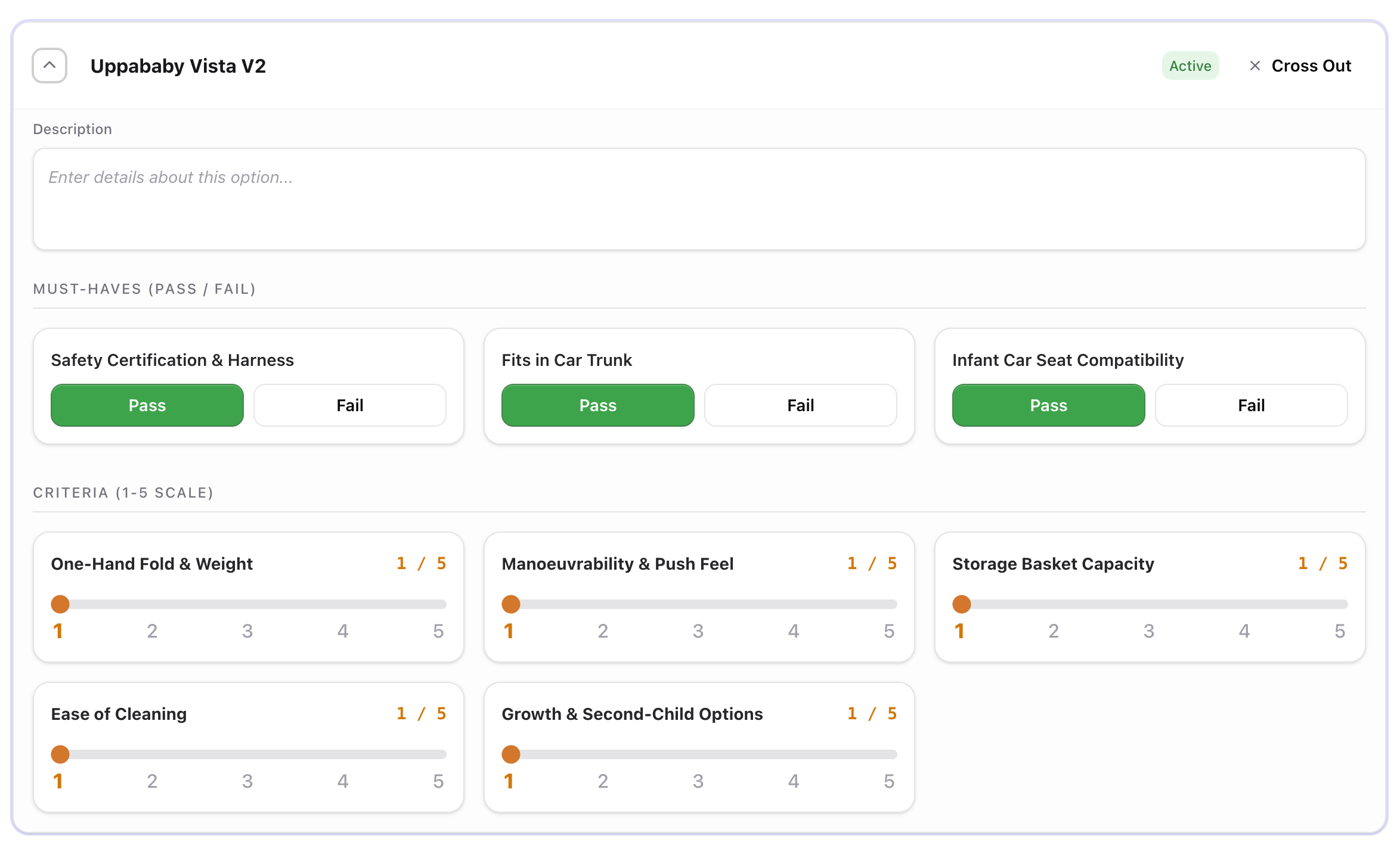Set Growth & Second-Child Options to 2

603,781
